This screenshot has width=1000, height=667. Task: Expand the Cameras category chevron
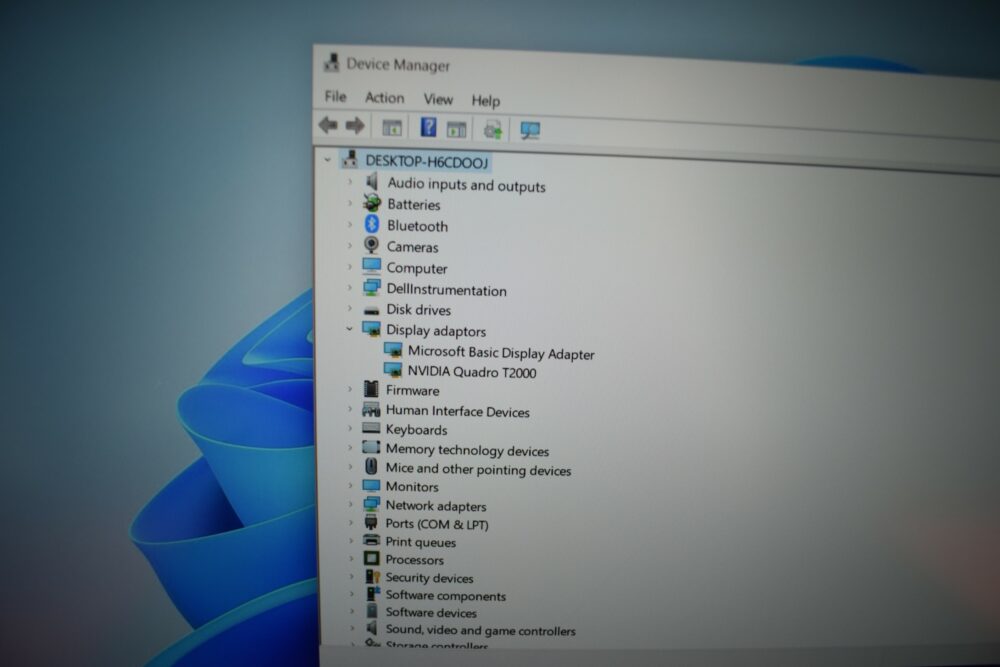(349, 246)
